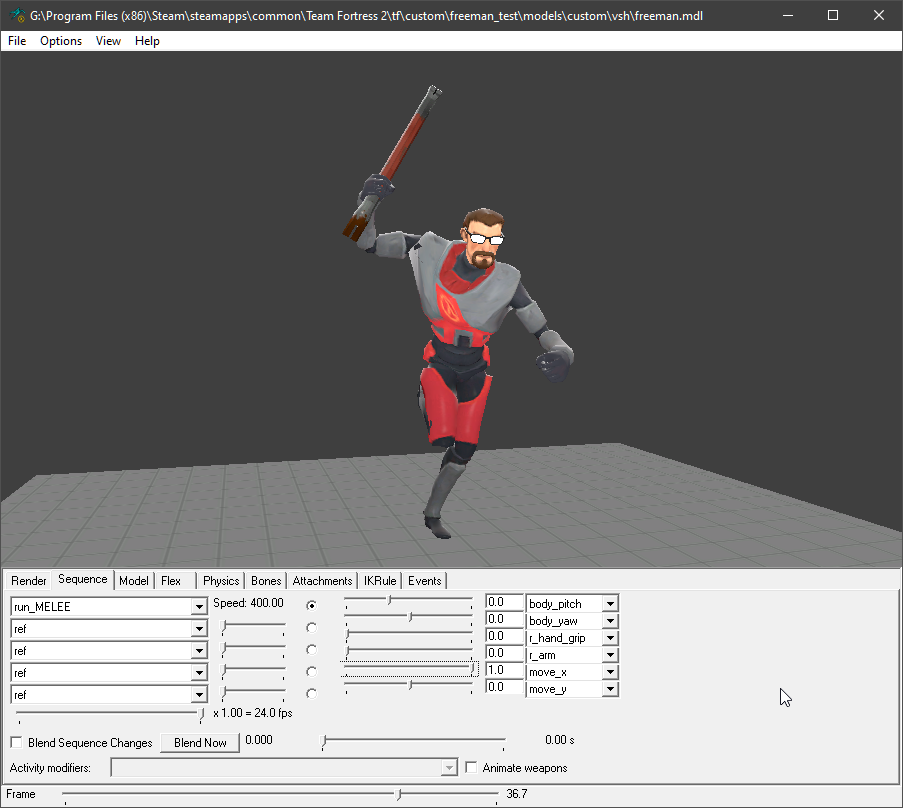Open the View menu
The width and height of the screenshot is (903, 808).
coord(108,41)
